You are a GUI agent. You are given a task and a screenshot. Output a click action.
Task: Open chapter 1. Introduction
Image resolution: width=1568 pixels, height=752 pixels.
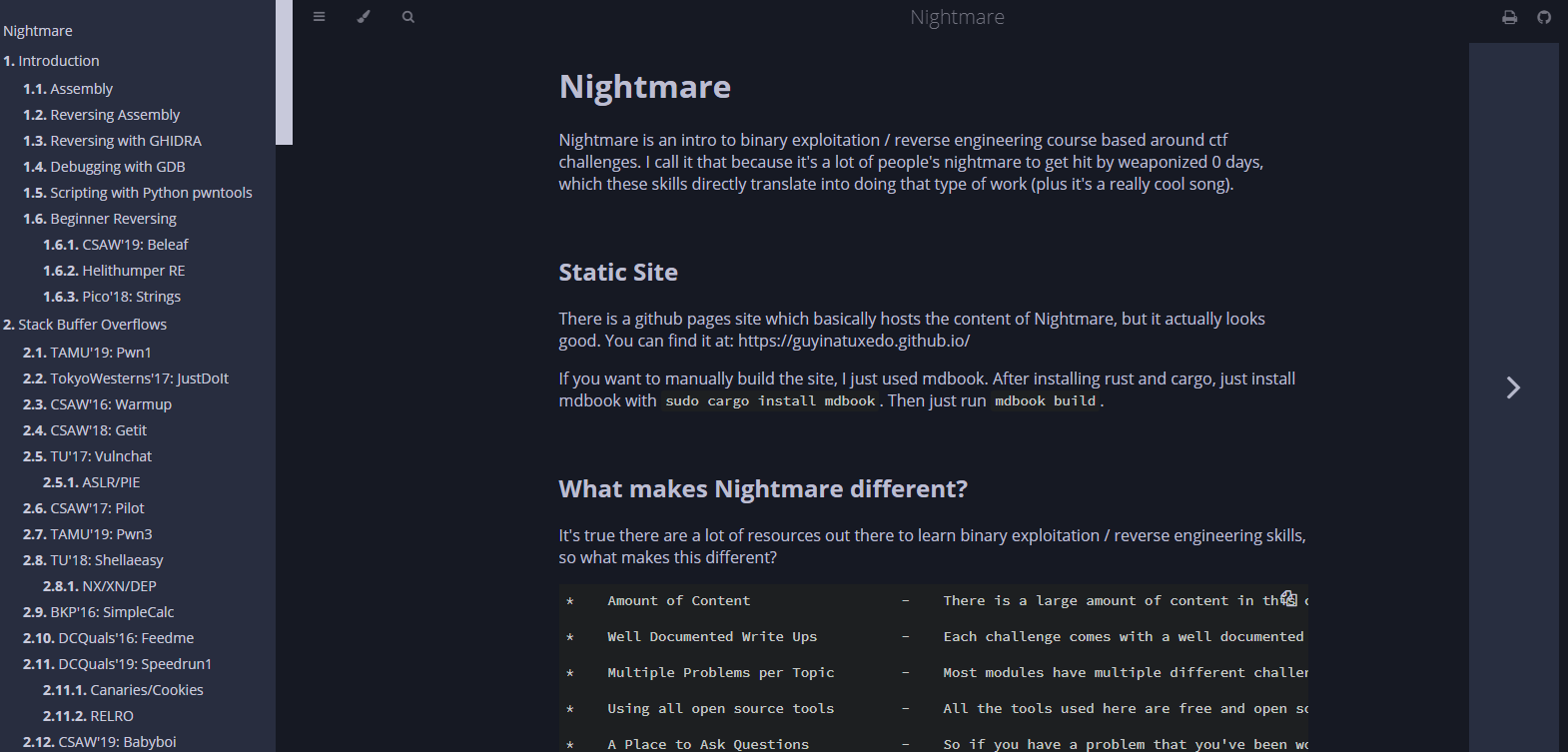point(51,61)
